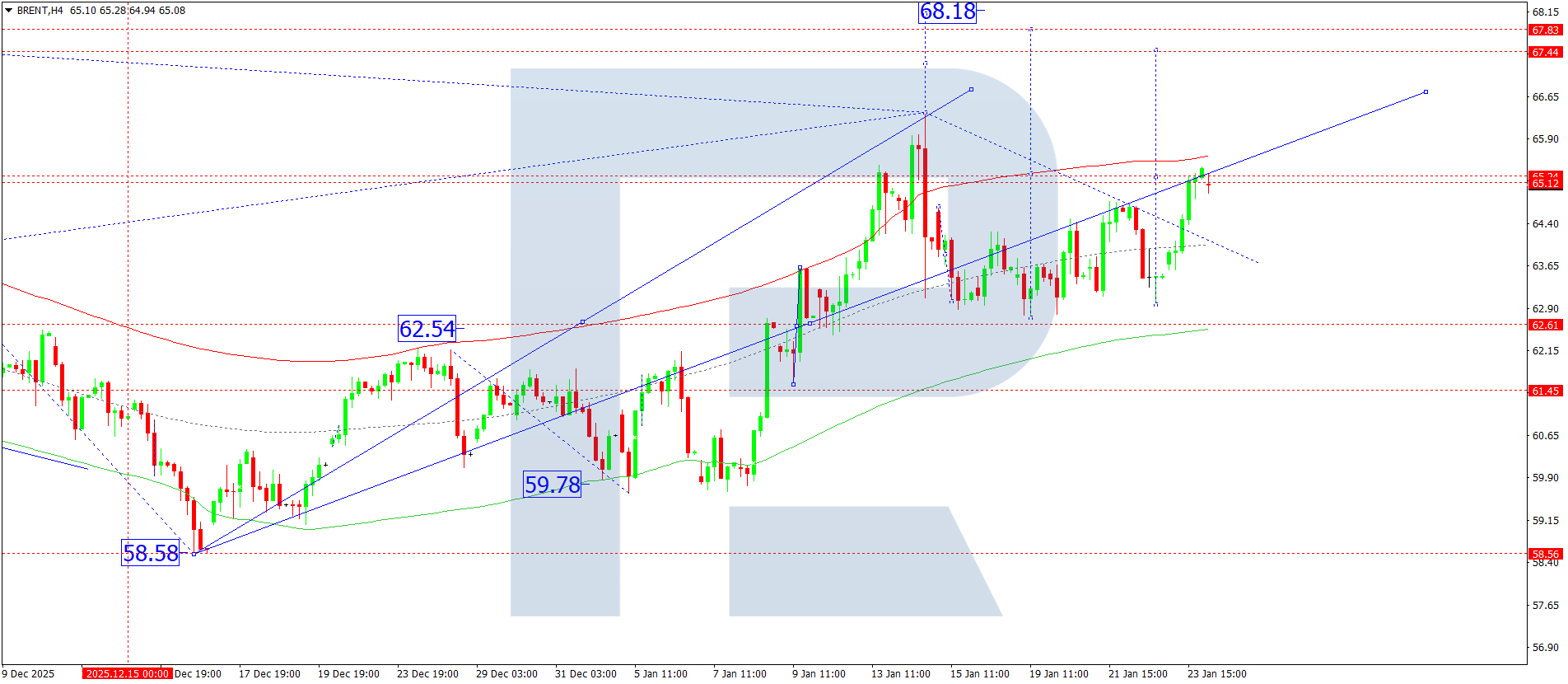Click the highlighted 2025.12.15 00:00 date marker
Image resolution: width=1568 pixels, height=684 pixels.
point(127,673)
